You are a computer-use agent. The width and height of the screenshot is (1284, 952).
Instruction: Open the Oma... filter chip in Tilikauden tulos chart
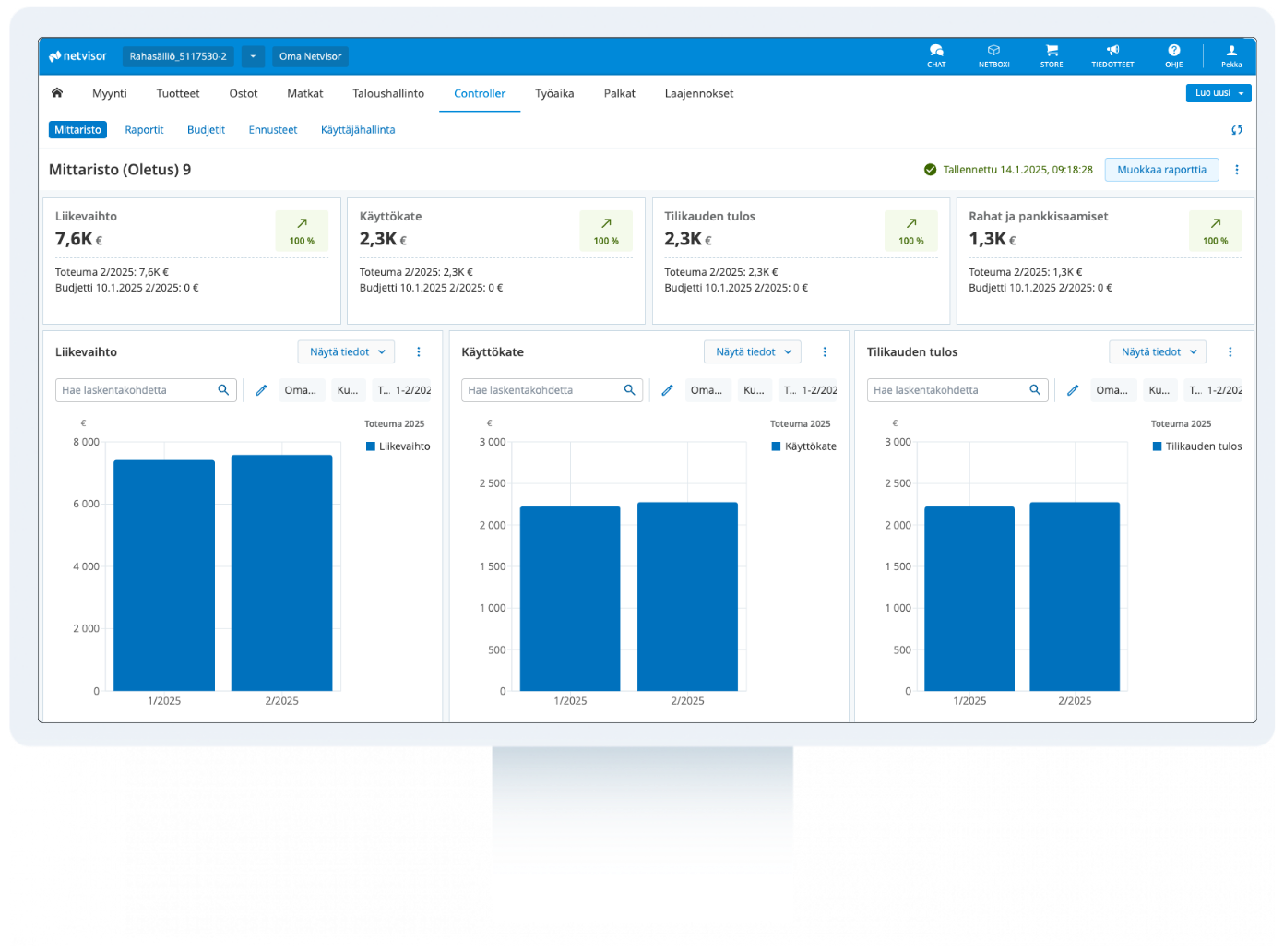click(x=1112, y=390)
